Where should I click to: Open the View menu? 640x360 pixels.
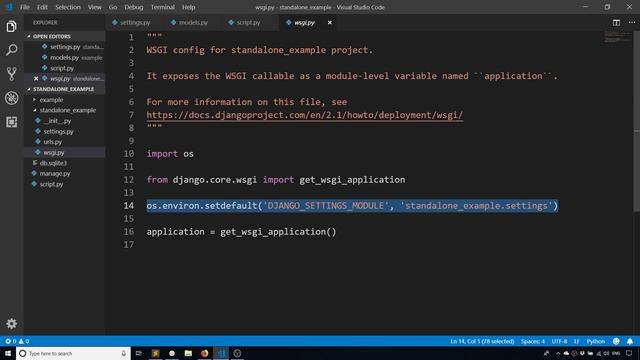(94, 7)
